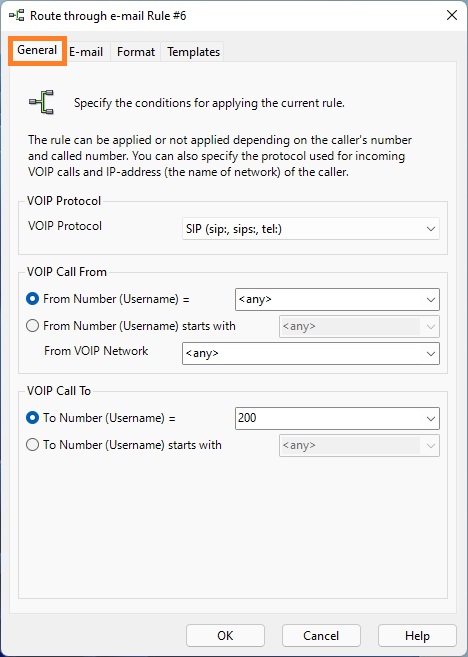
Task: Open the Format tab
Action: pos(136,52)
